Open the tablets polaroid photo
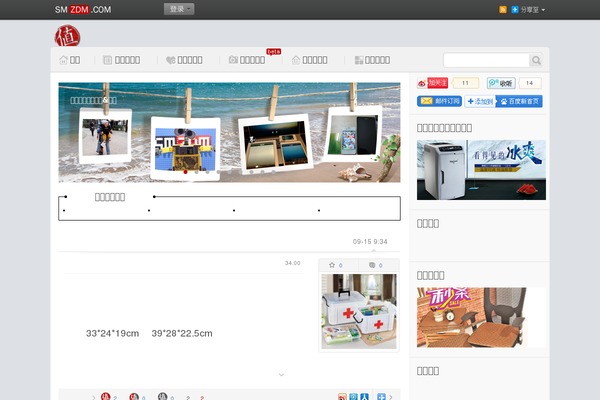 tap(275, 144)
